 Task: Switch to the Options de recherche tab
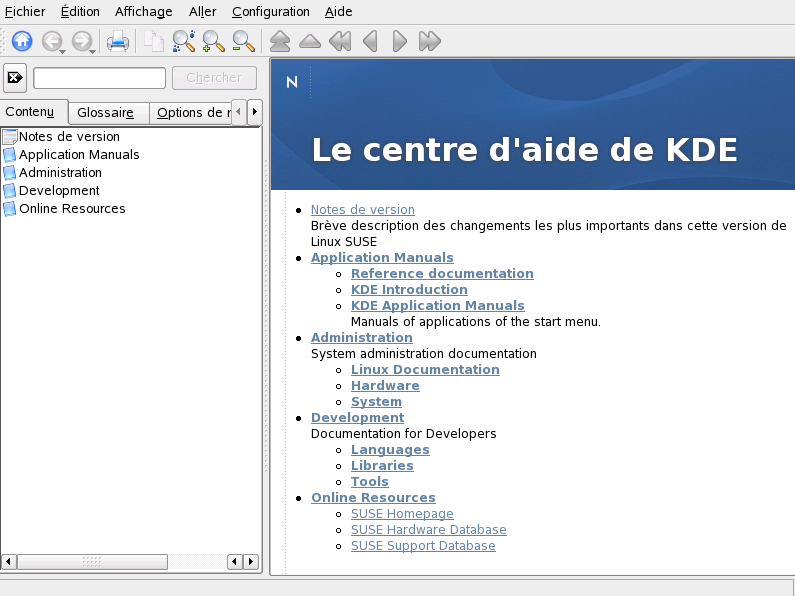[191, 113]
